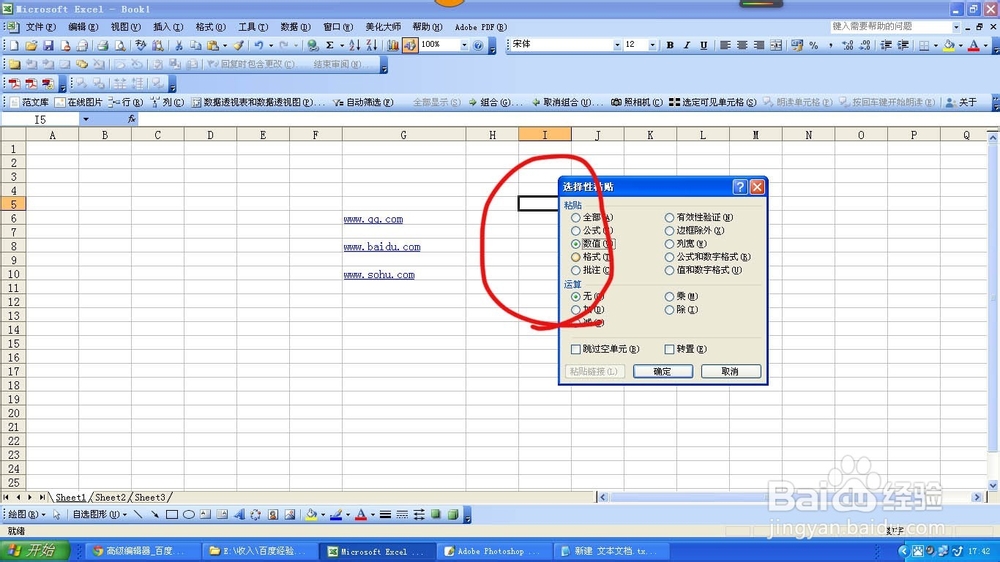
Task: Click the formatting Fill Color paint bucket swatch
Action: [949, 45]
